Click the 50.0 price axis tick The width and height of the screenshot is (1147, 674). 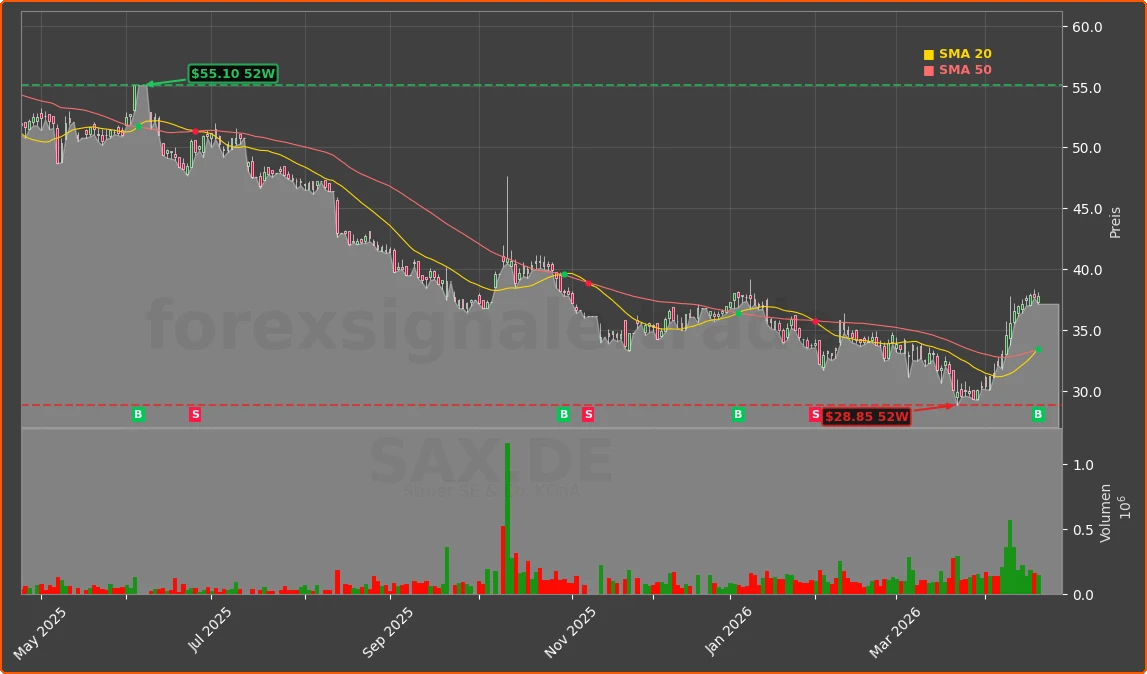(1087, 149)
